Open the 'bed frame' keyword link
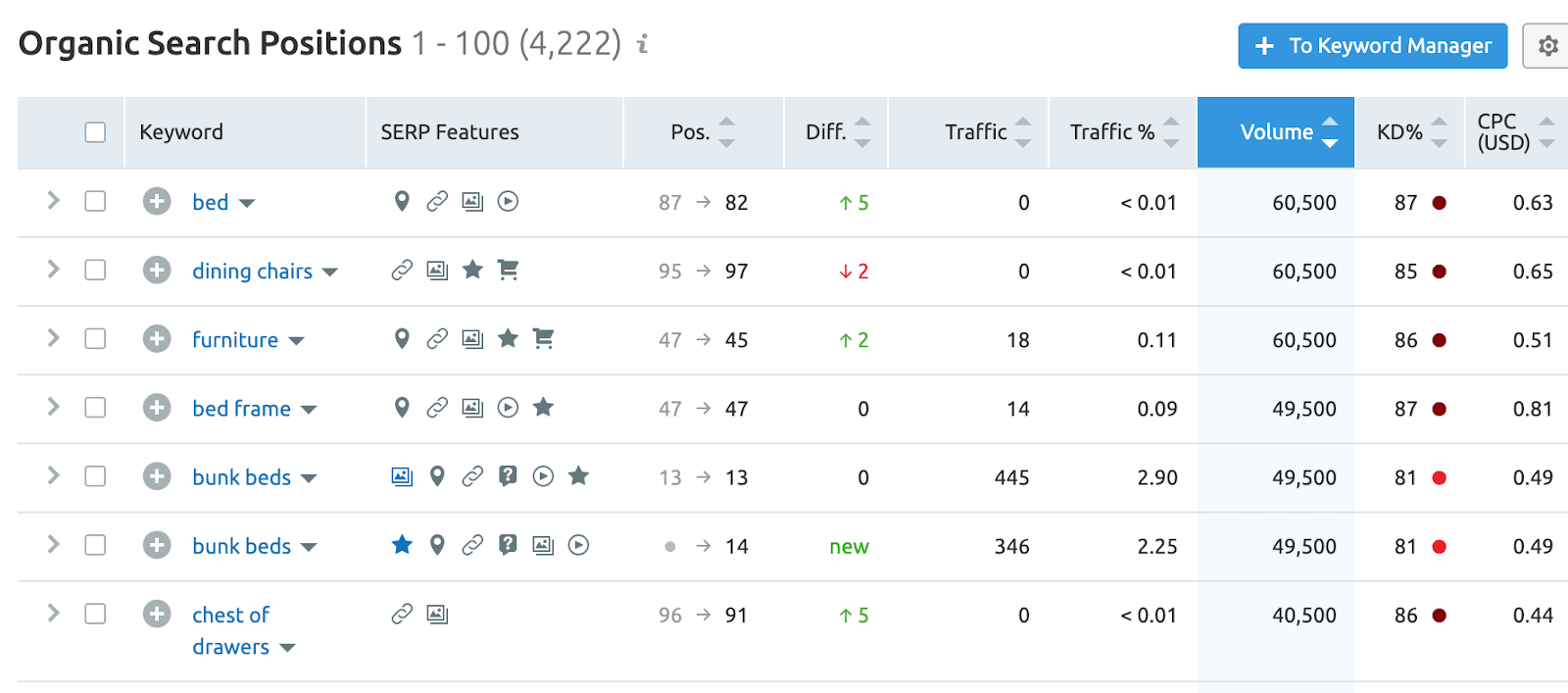1568x693 pixels. coord(241,408)
